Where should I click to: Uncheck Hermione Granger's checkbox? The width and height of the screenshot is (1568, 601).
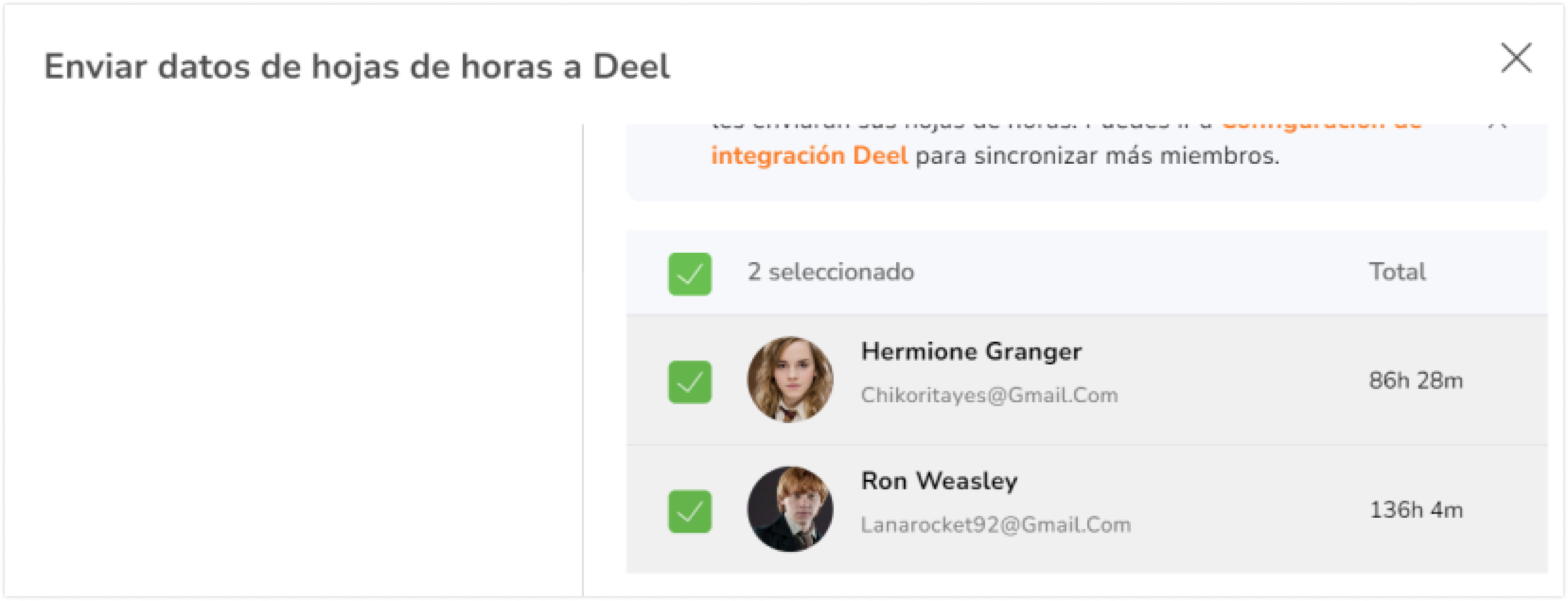coord(690,382)
